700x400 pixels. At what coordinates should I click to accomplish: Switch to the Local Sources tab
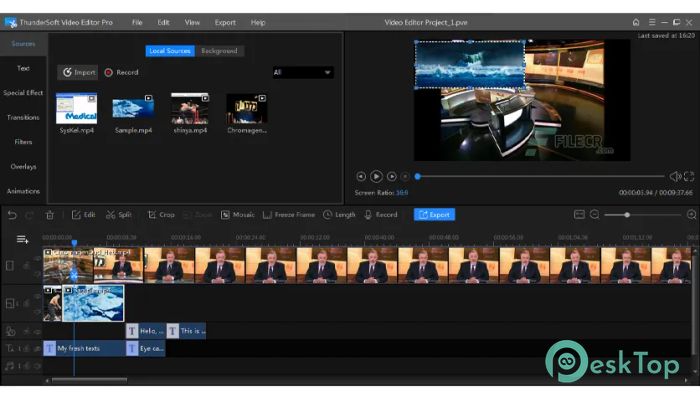tap(170, 51)
